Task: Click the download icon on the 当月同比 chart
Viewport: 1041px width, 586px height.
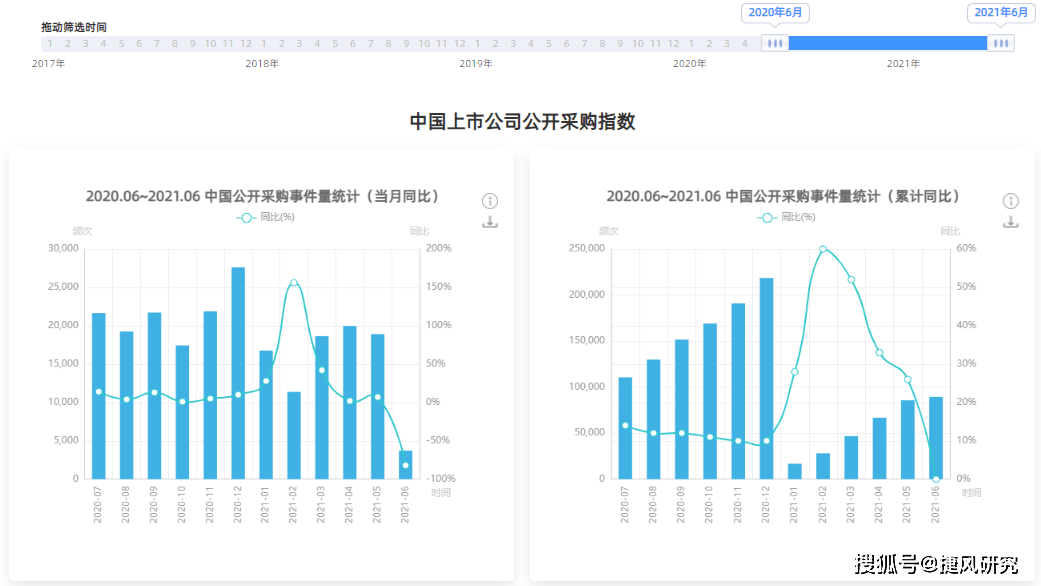Action: (489, 220)
